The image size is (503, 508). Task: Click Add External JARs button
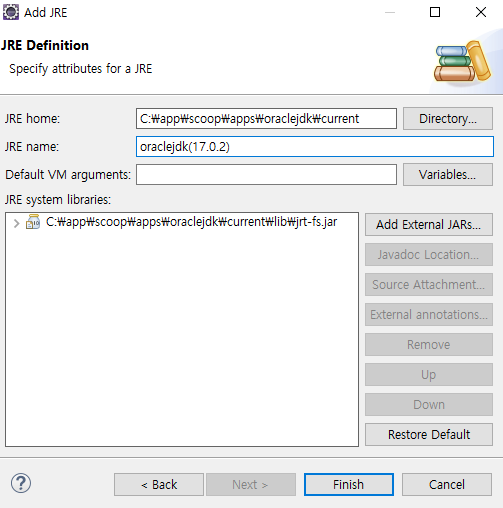429,225
